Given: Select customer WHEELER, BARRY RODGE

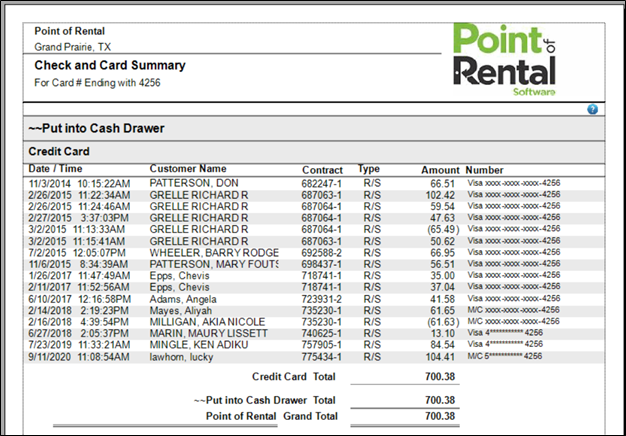Looking at the screenshot, I should click(x=214, y=253).
